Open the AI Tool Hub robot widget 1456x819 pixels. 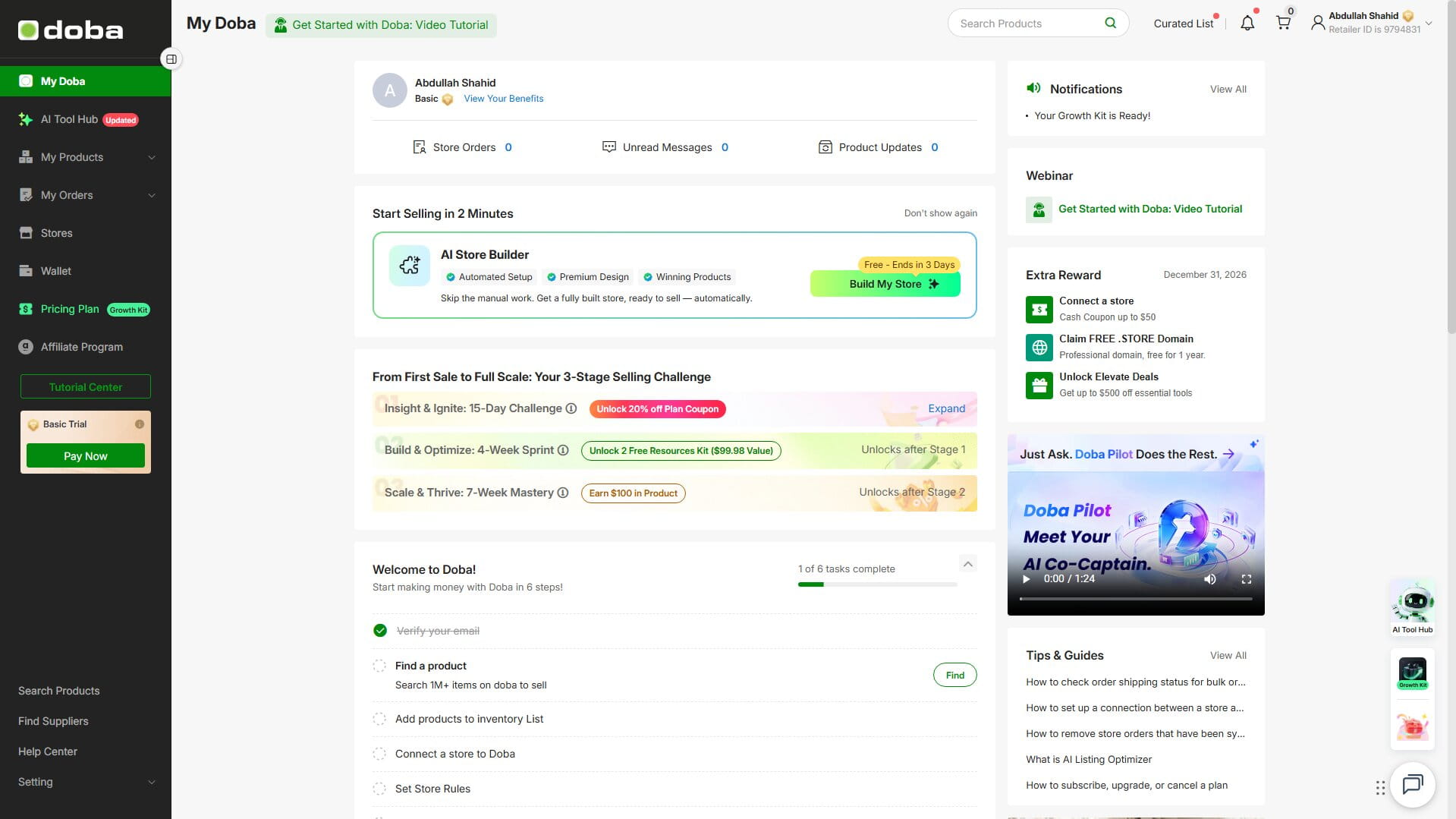[x=1413, y=608]
